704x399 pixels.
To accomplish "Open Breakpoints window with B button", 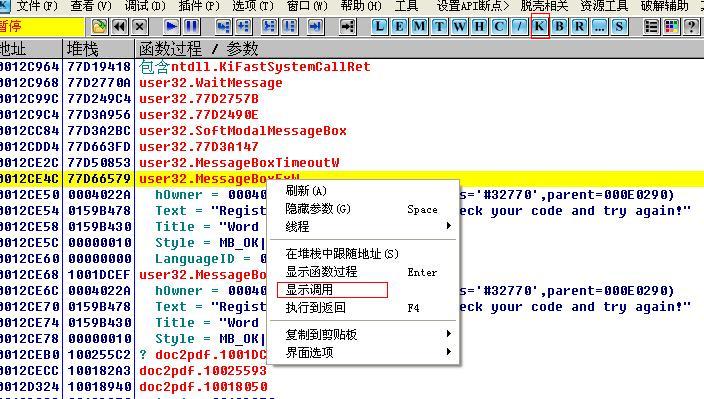I will [x=559, y=26].
